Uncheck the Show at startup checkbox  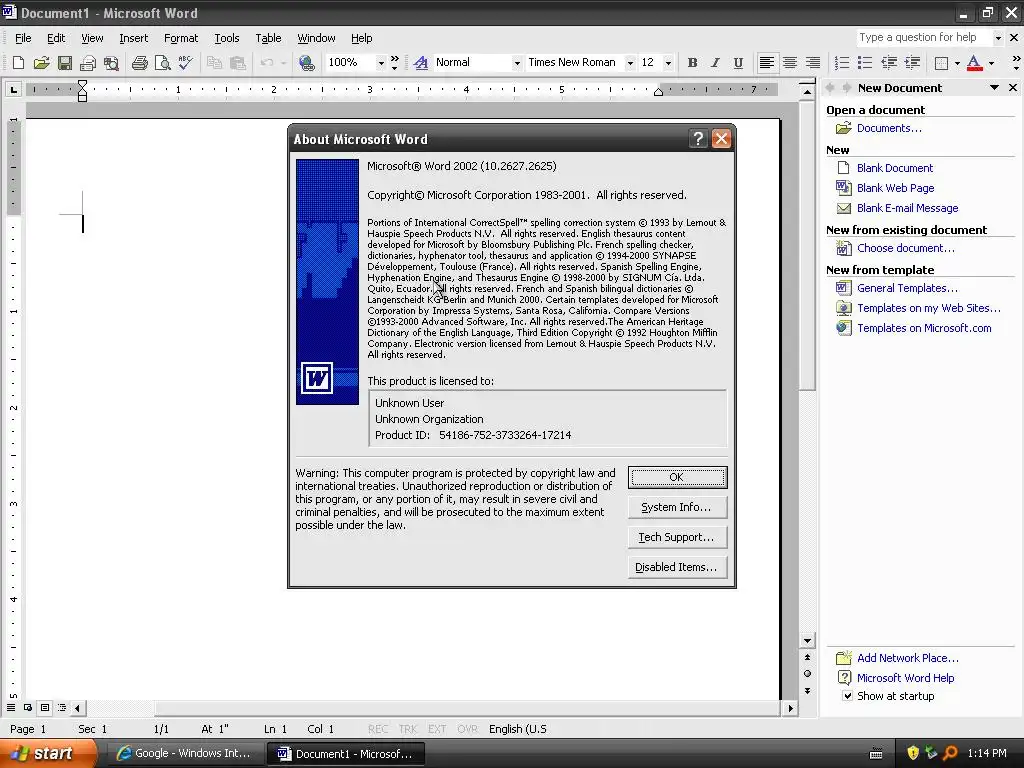click(847, 696)
